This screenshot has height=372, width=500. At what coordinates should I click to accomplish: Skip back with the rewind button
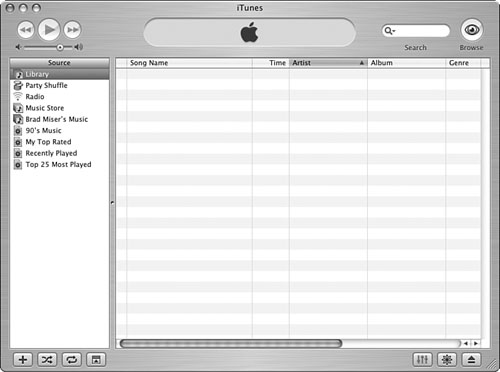click(x=26, y=30)
